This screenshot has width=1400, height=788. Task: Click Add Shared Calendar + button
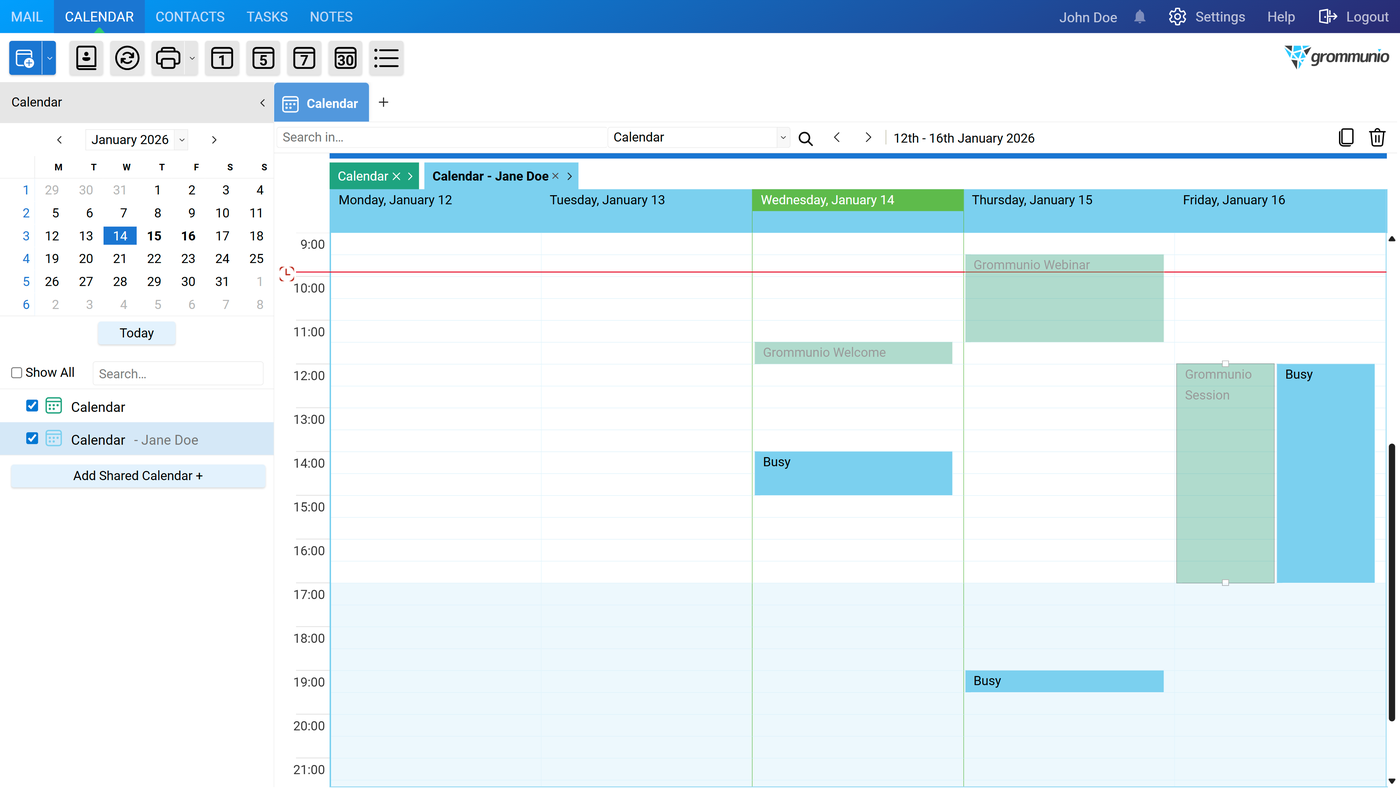click(x=138, y=476)
